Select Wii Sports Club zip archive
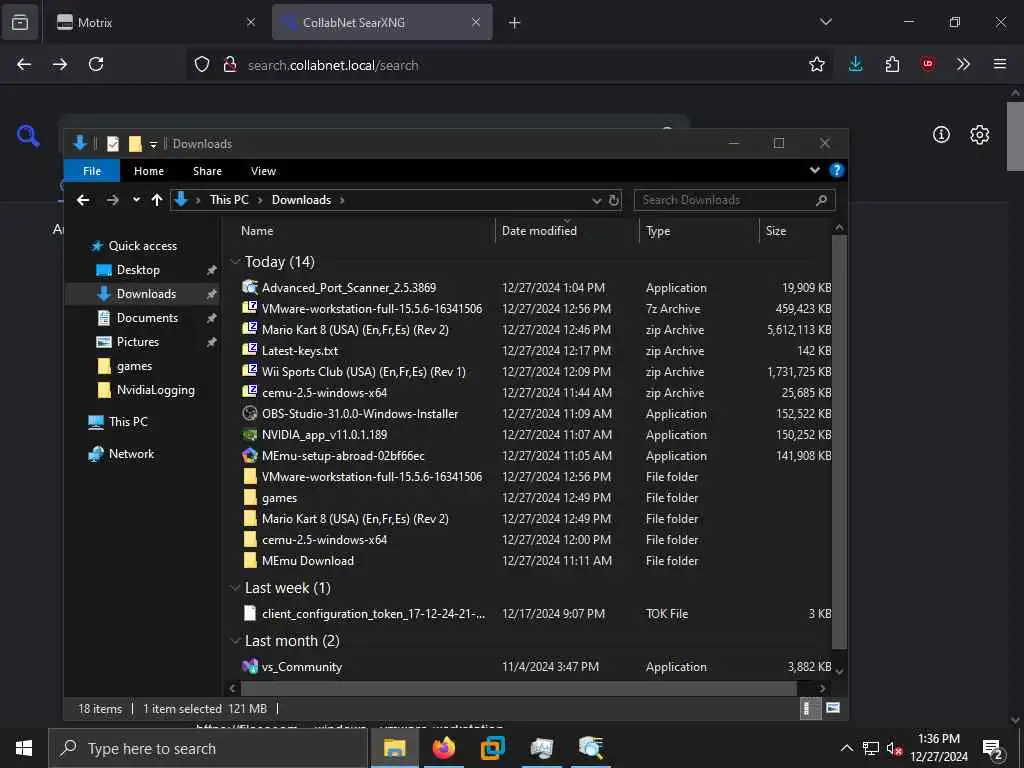The width and height of the screenshot is (1024, 768). coord(536,372)
